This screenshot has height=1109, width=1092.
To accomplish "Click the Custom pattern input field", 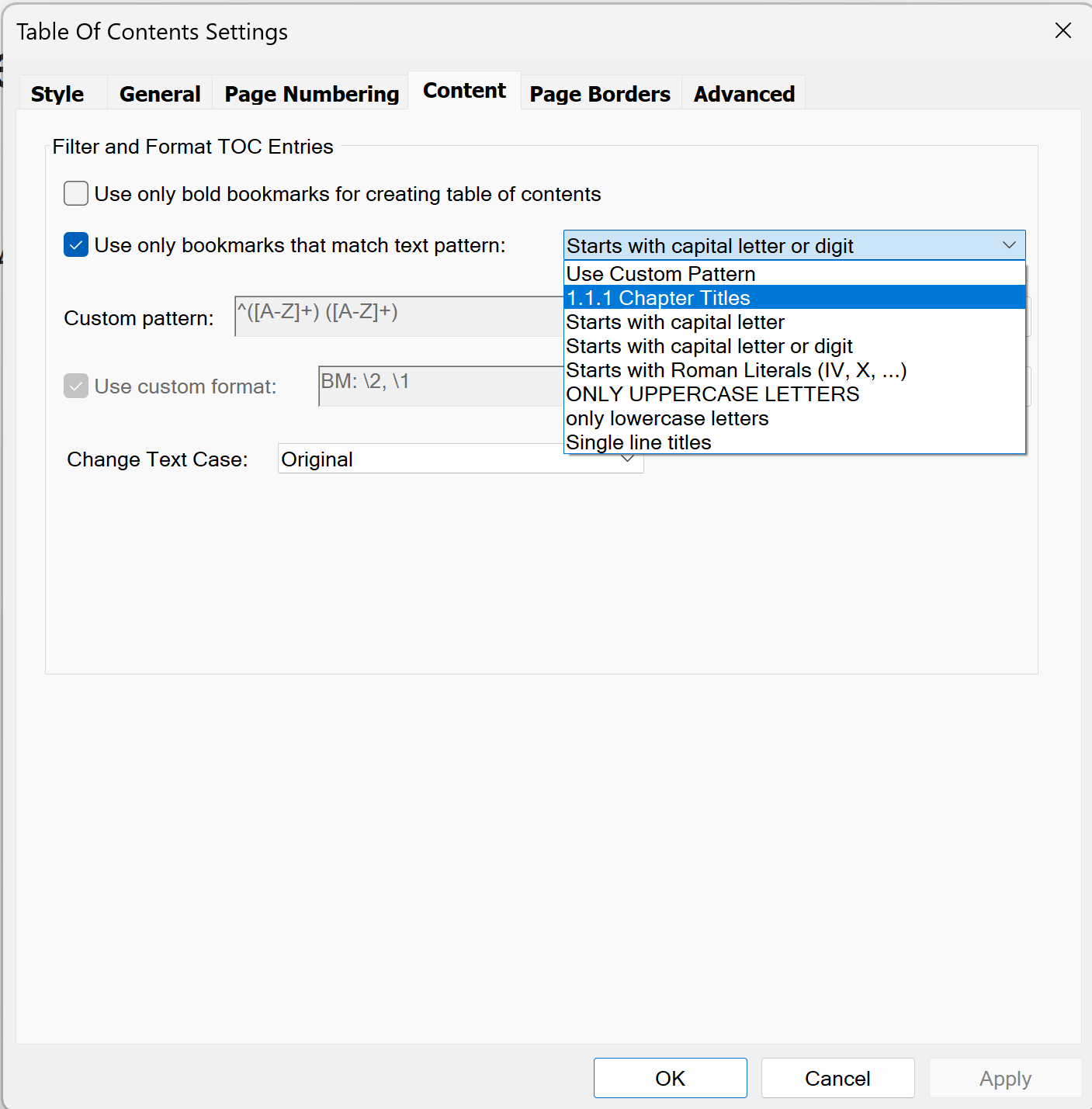I will click(x=399, y=316).
